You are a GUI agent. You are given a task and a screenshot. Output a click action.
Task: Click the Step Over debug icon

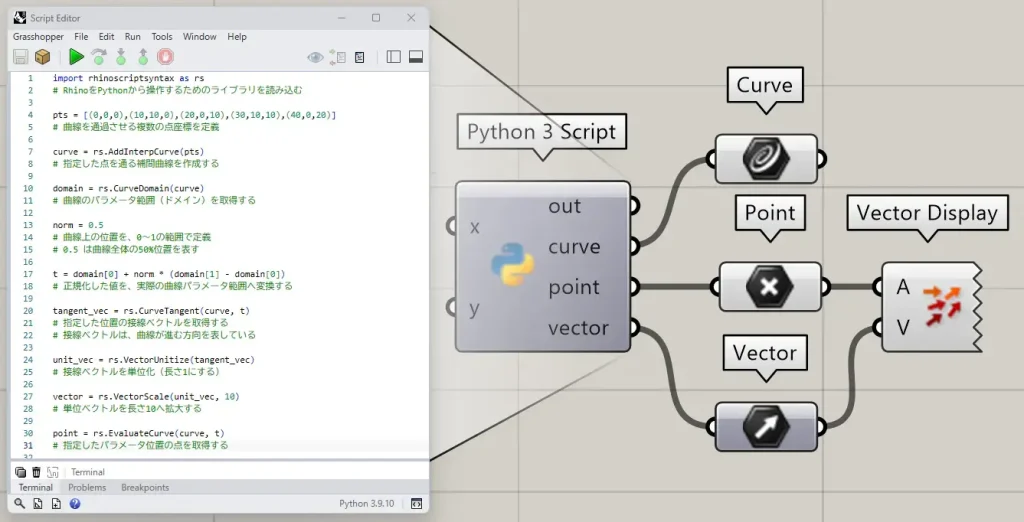point(99,57)
